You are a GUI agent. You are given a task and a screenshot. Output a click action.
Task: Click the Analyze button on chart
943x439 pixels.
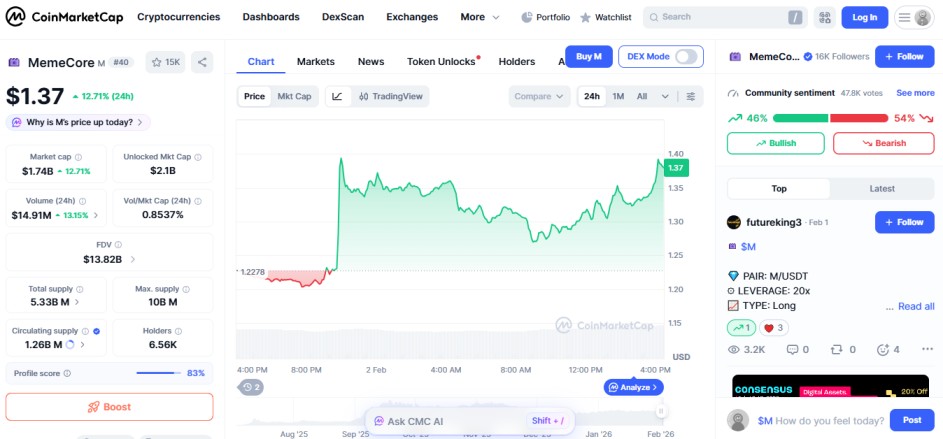(x=634, y=387)
